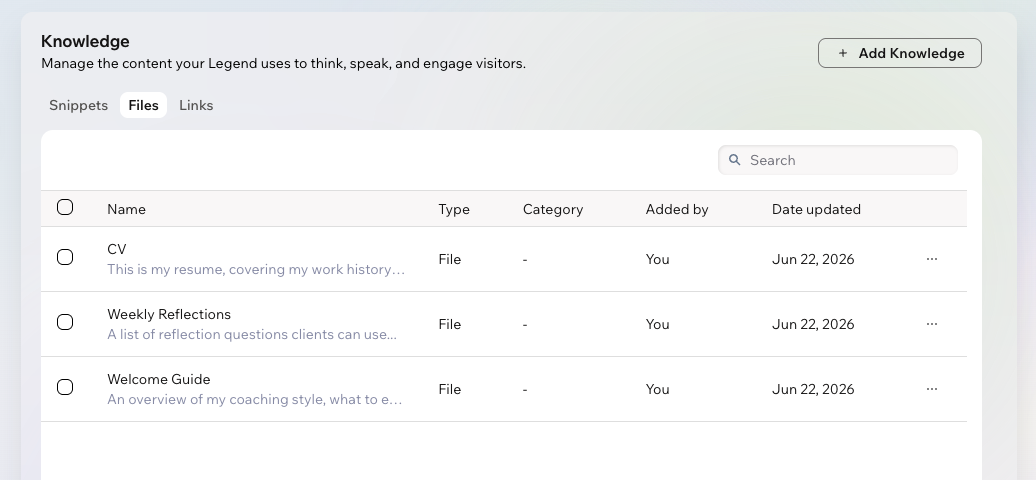Click the coaching style description text
The image size is (1036, 480).
tap(254, 399)
